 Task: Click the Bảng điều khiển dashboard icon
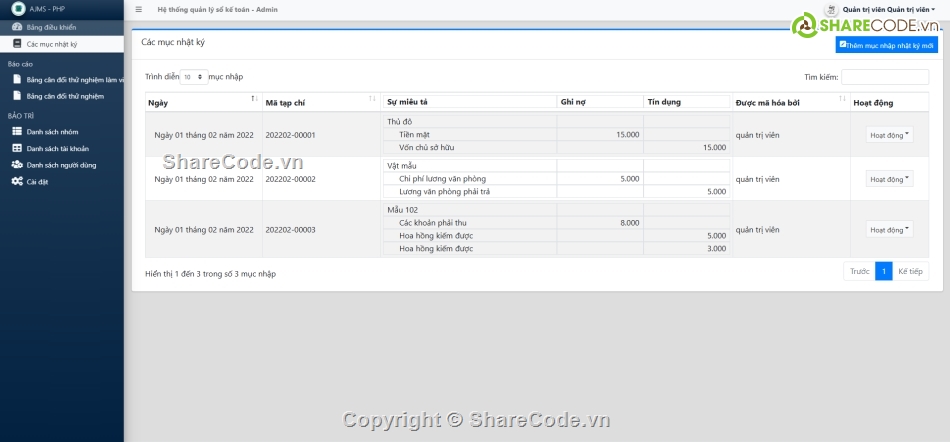click(17, 28)
